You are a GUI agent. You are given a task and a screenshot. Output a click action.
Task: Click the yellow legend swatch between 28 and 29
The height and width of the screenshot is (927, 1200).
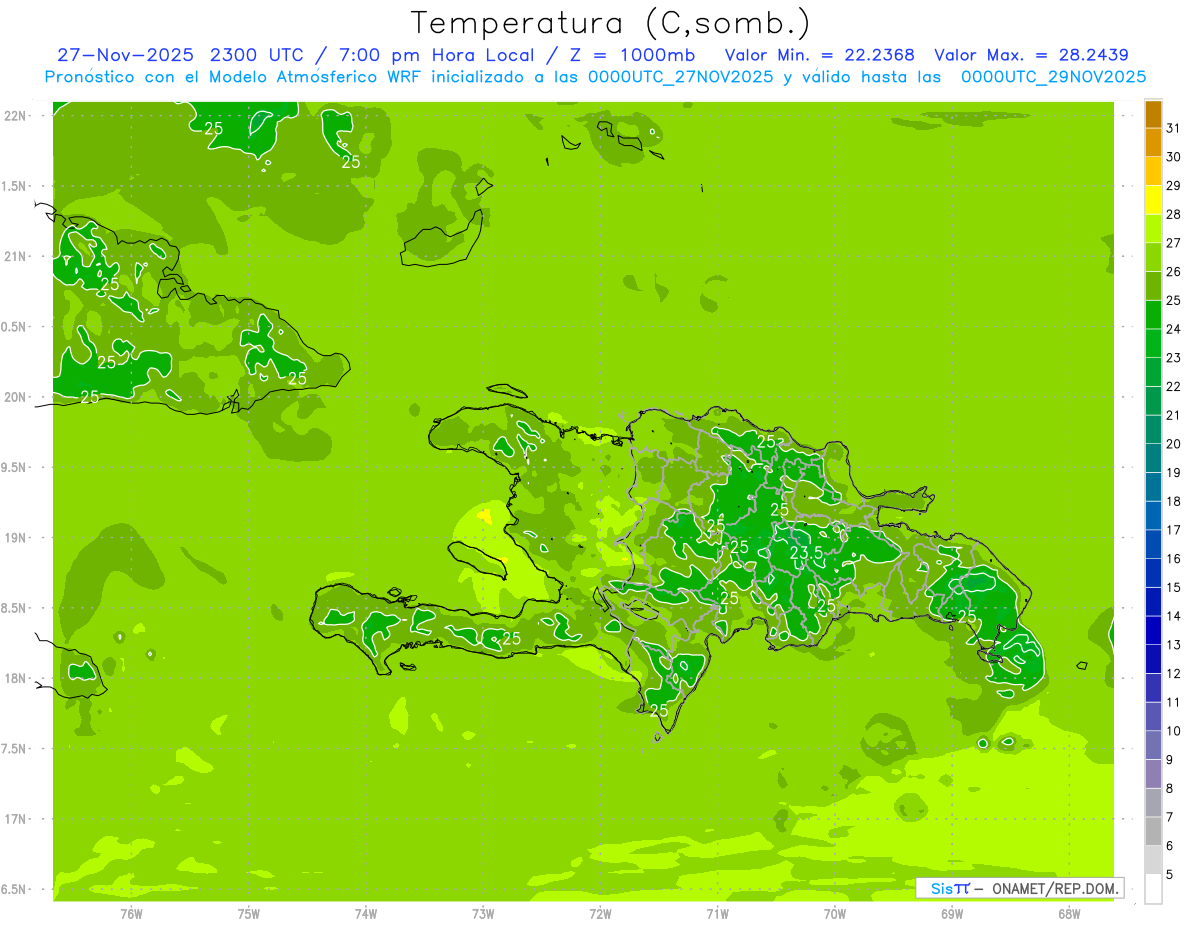point(1153,200)
